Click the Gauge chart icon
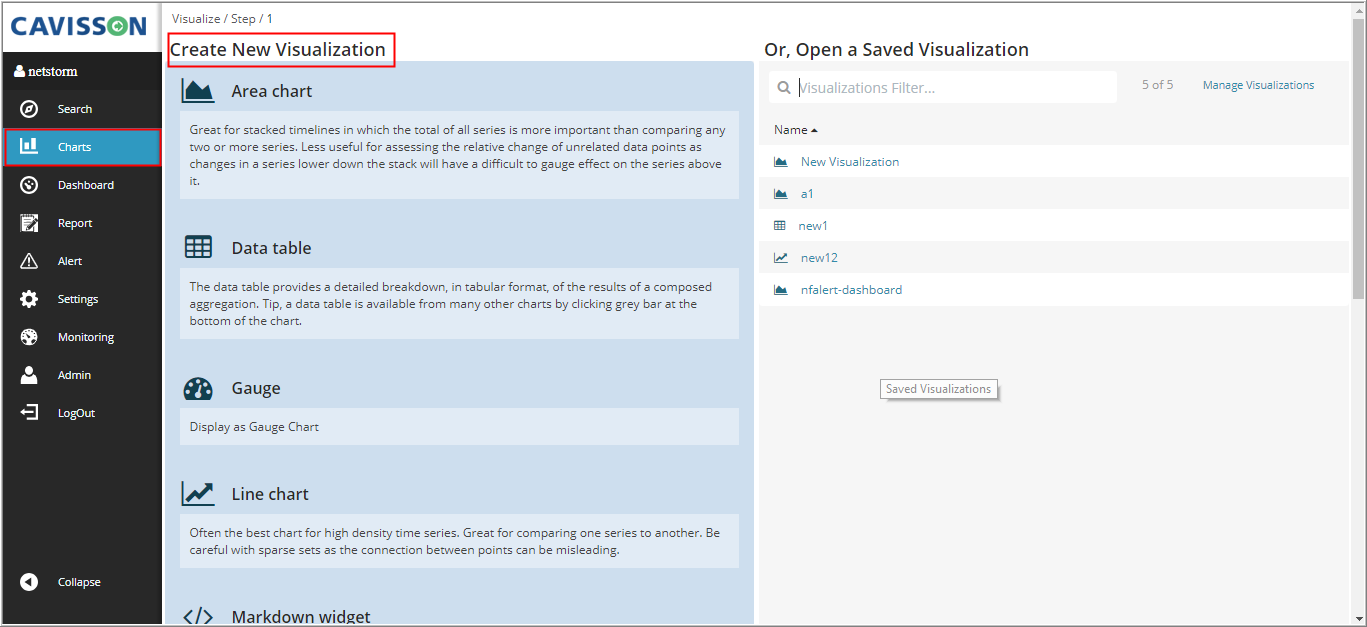1367x627 pixels. [198, 389]
